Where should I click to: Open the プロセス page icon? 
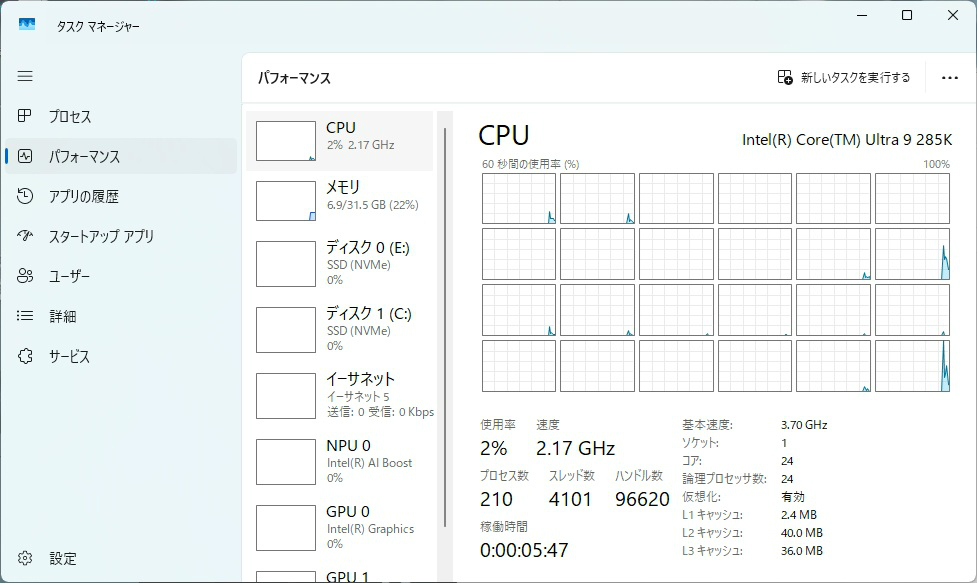coord(26,116)
